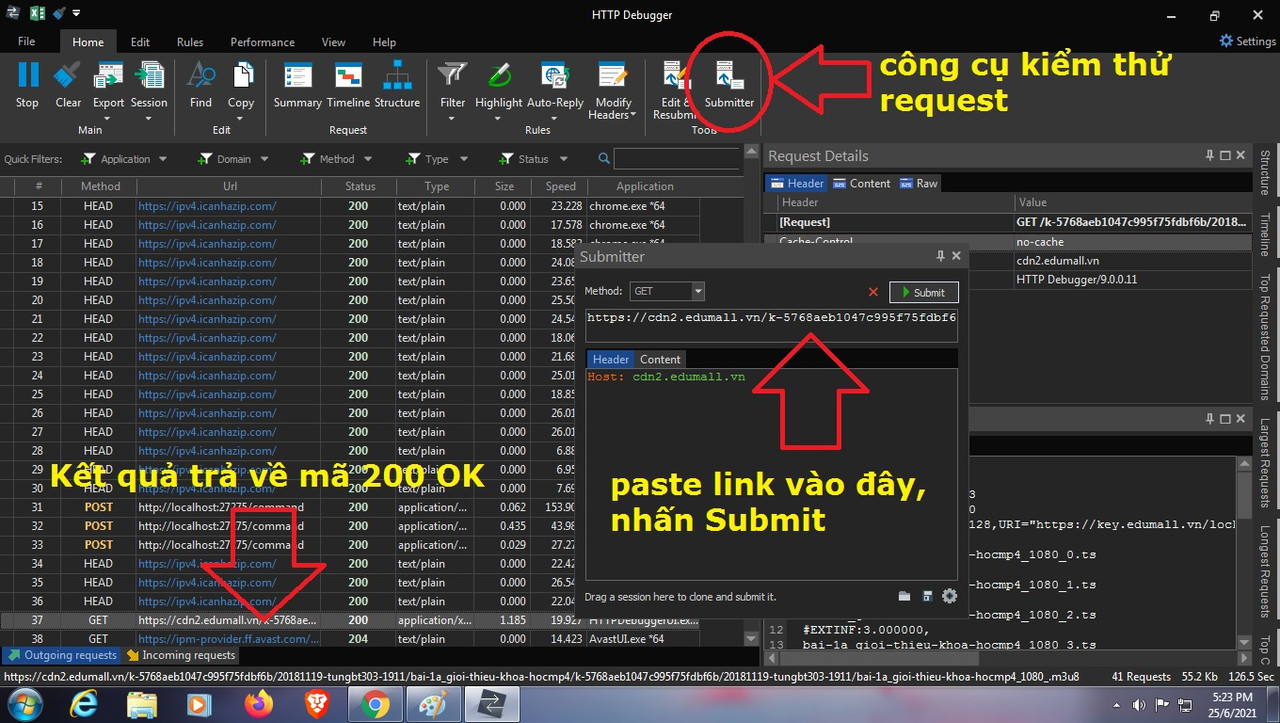Viewport: 1280px width, 723px height.
Task: Open the File menu
Action: 27,42
